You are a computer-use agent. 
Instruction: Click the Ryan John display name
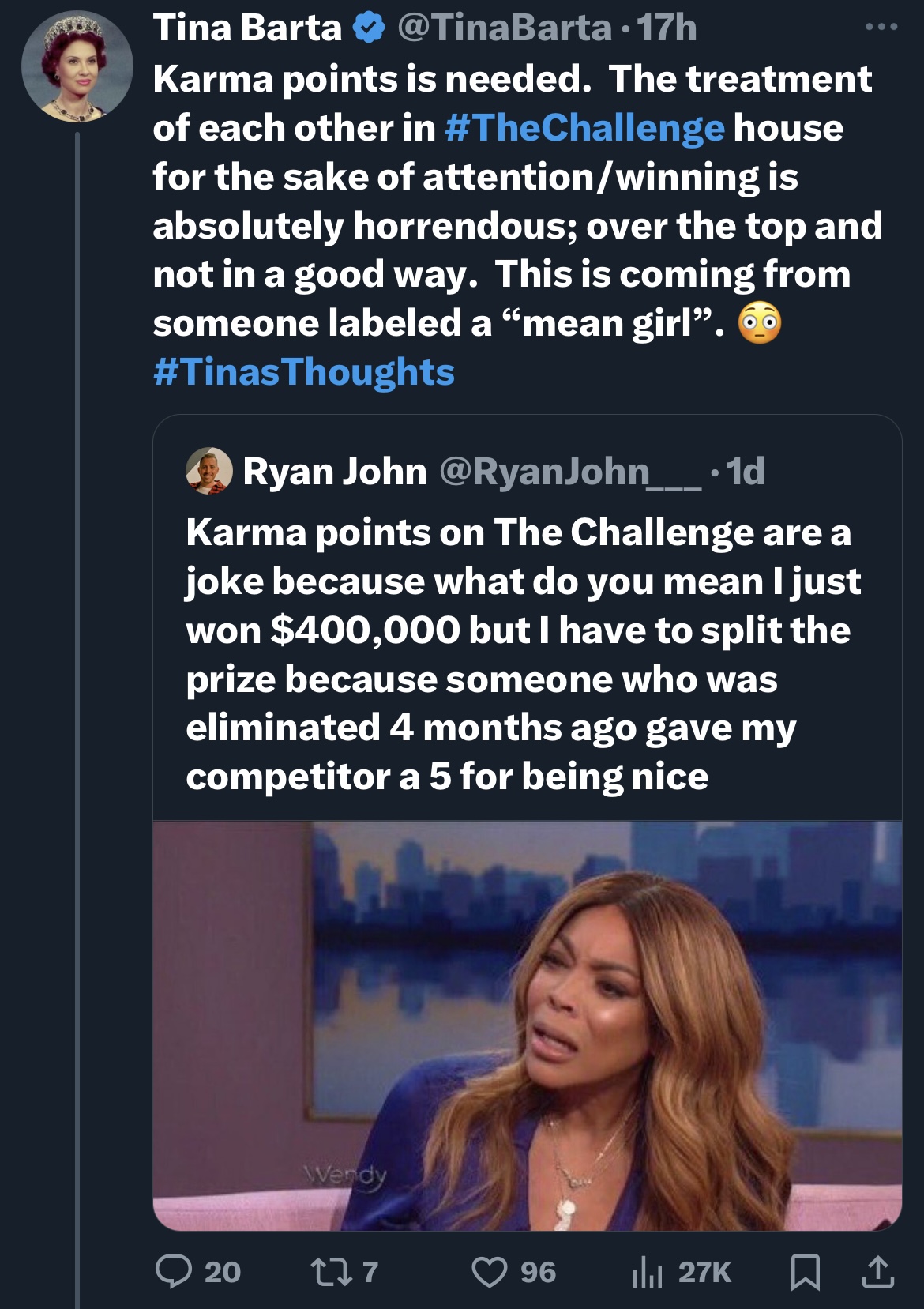(x=335, y=472)
